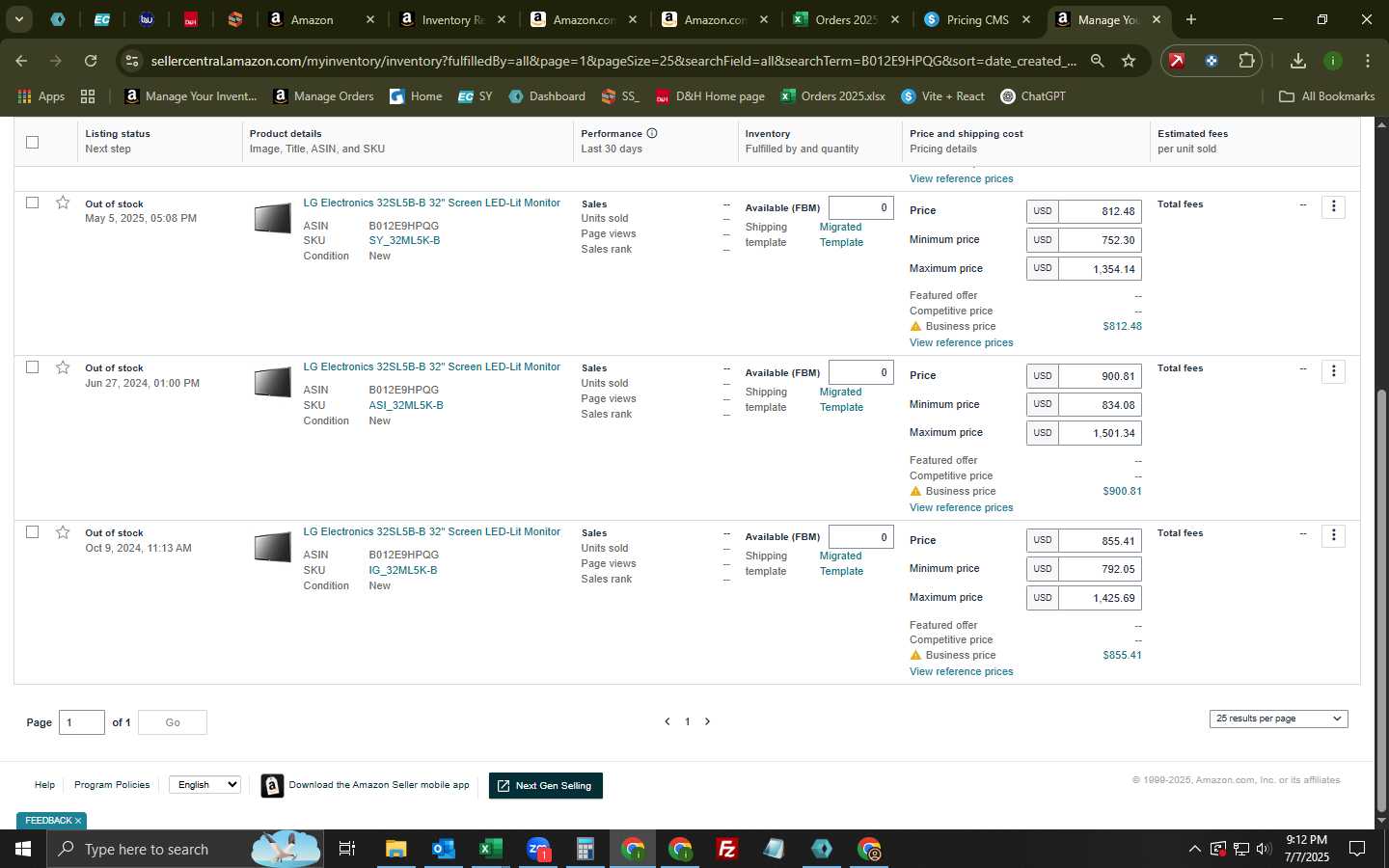Click the page vertical scrollbar

[x=1381, y=600]
